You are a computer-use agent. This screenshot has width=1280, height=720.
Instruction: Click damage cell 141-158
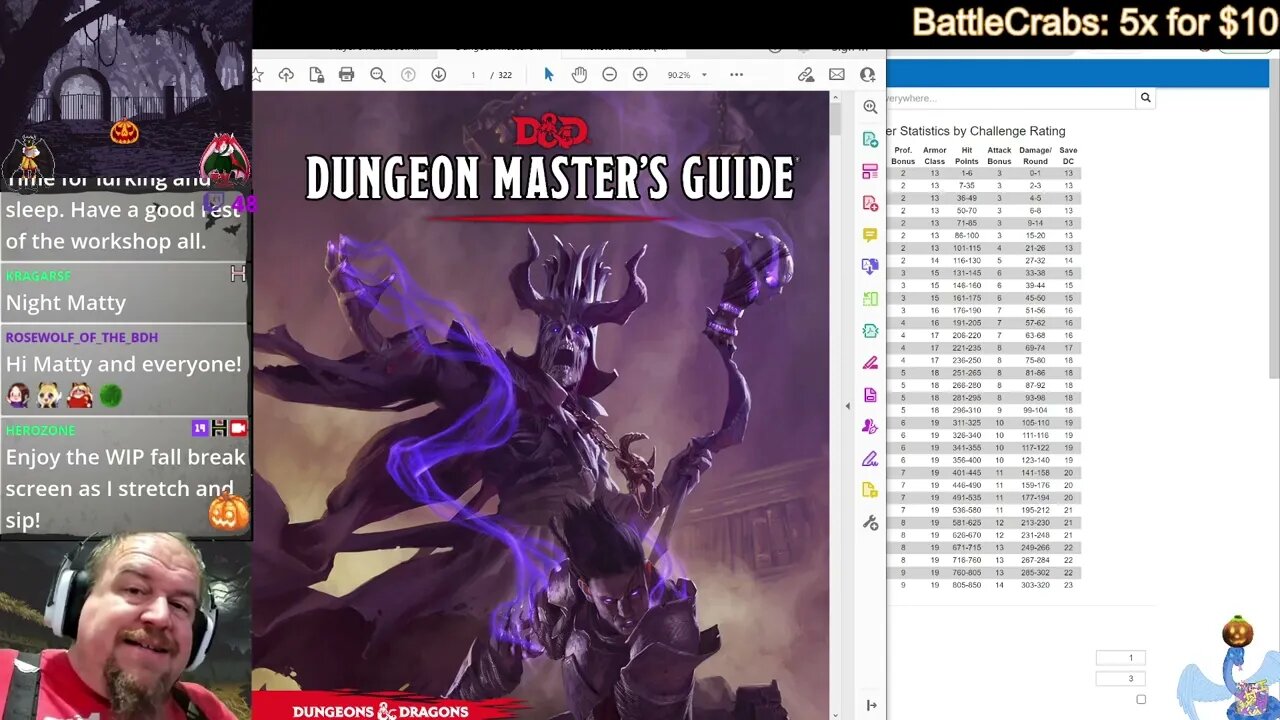1035,473
